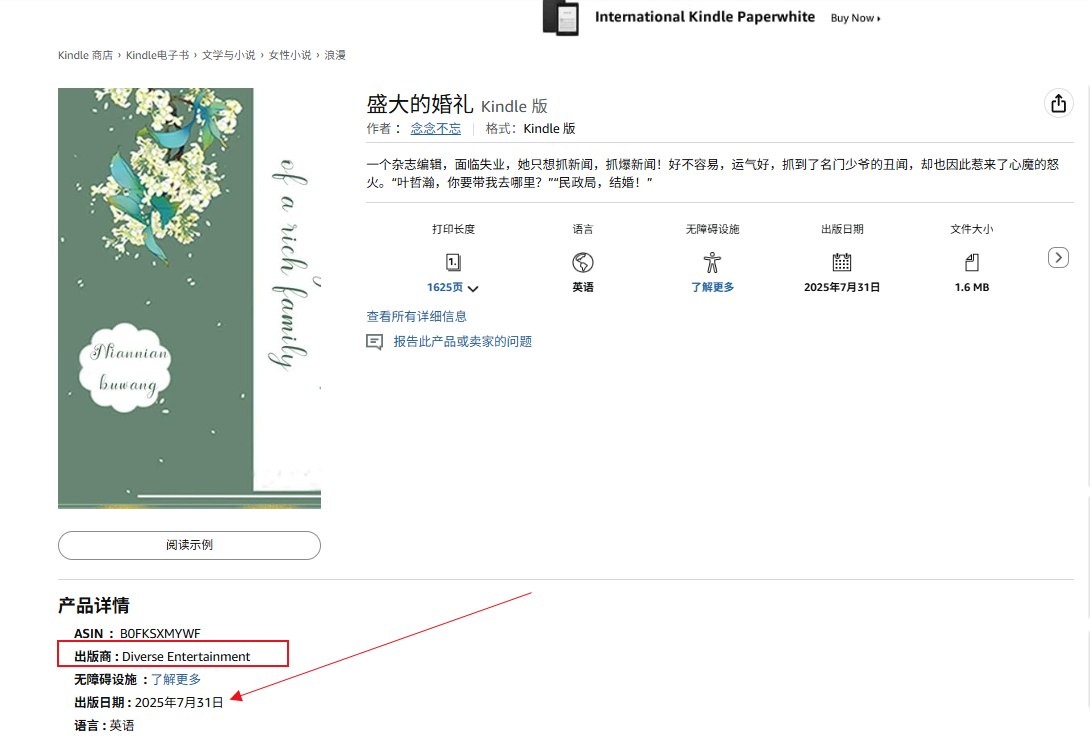The width and height of the screenshot is (1090, 737).
Task: Click the publication date calendar icon
Action: pyautogui.click(x=842, y=262)
